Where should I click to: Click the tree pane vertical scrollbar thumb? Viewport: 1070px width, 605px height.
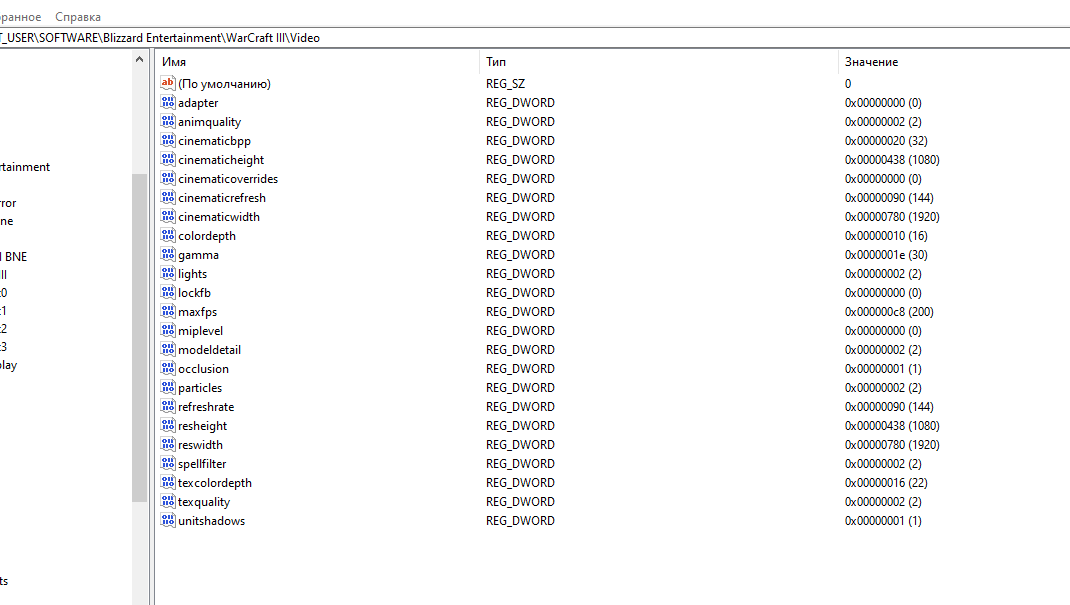[139, 338]
